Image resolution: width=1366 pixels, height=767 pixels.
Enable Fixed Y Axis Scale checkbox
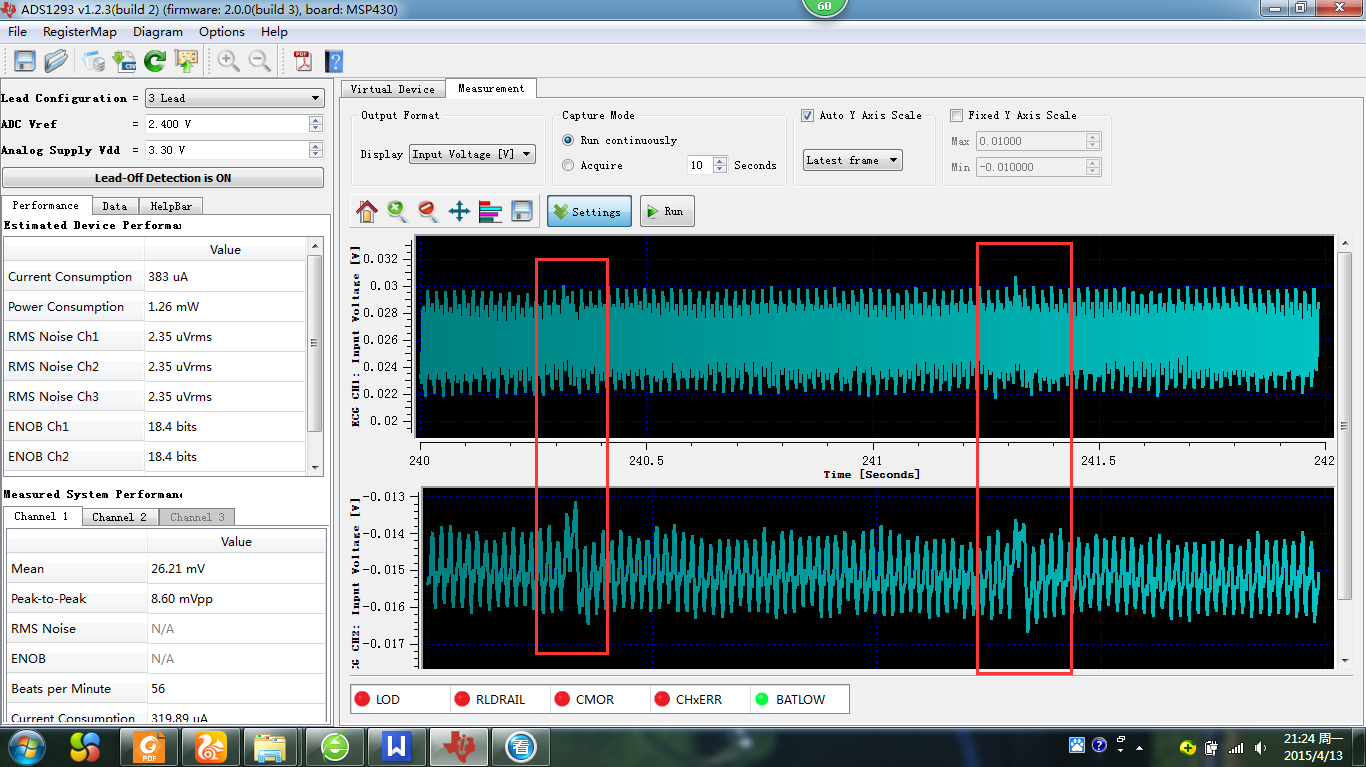coord(957,115)
